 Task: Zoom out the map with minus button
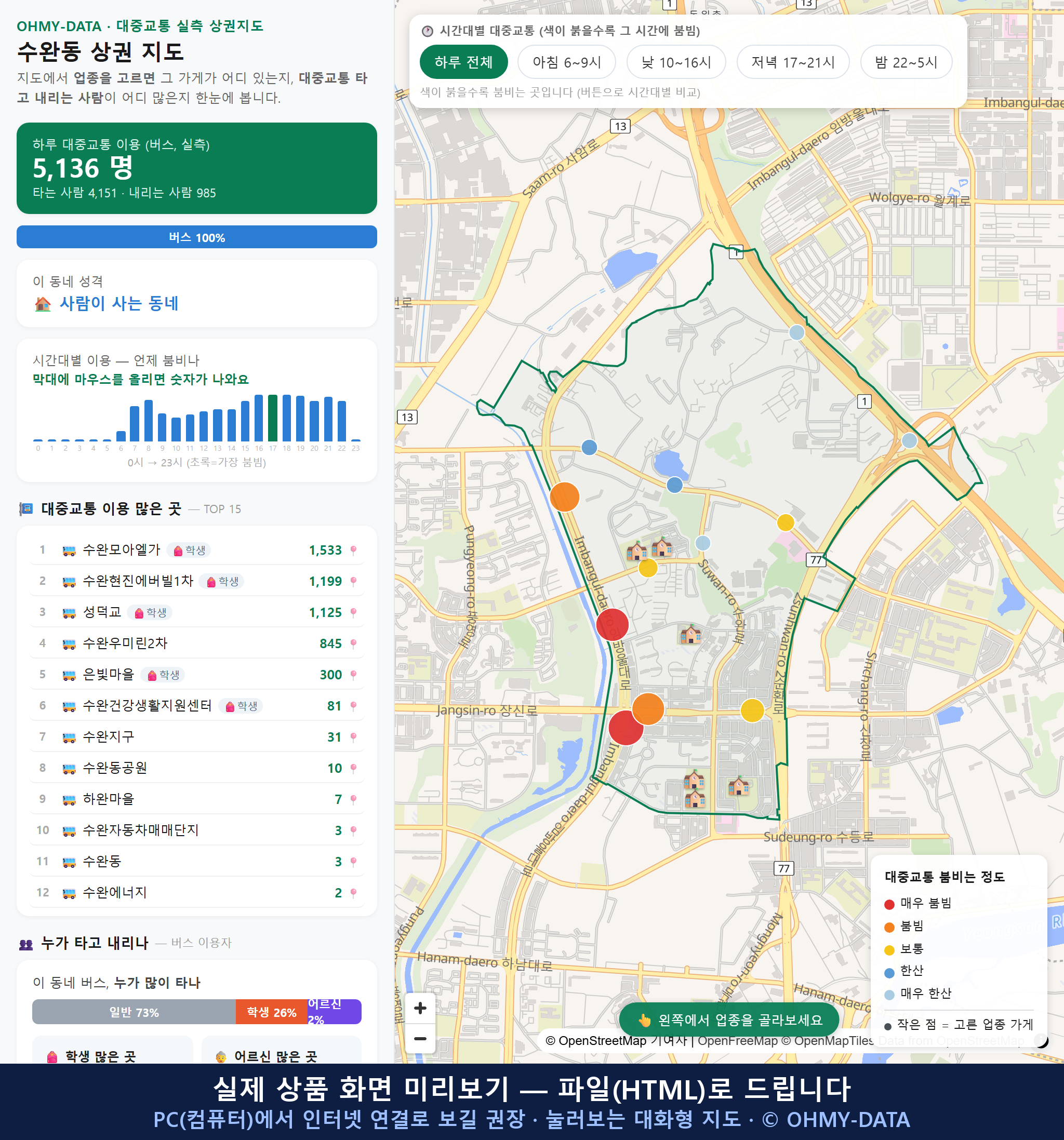point(420,1039)
